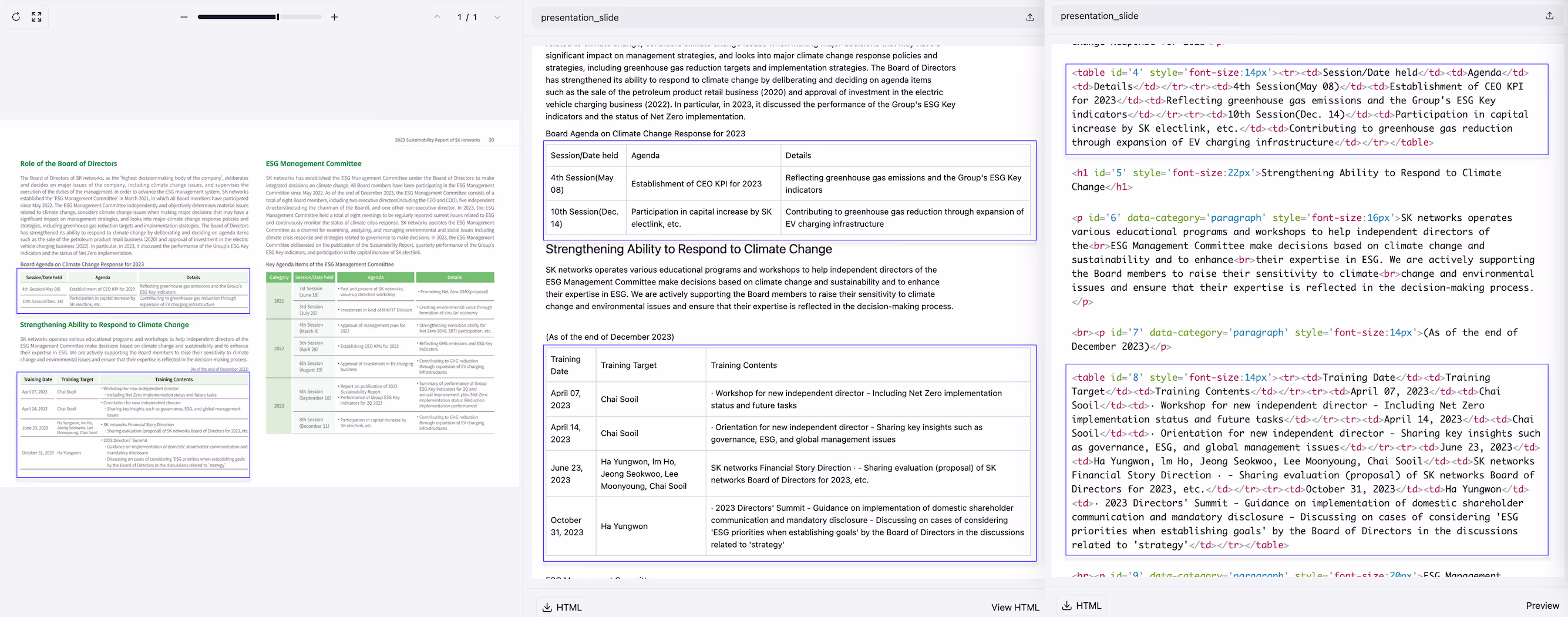Click the green 'Category' table header in the document

279,277
